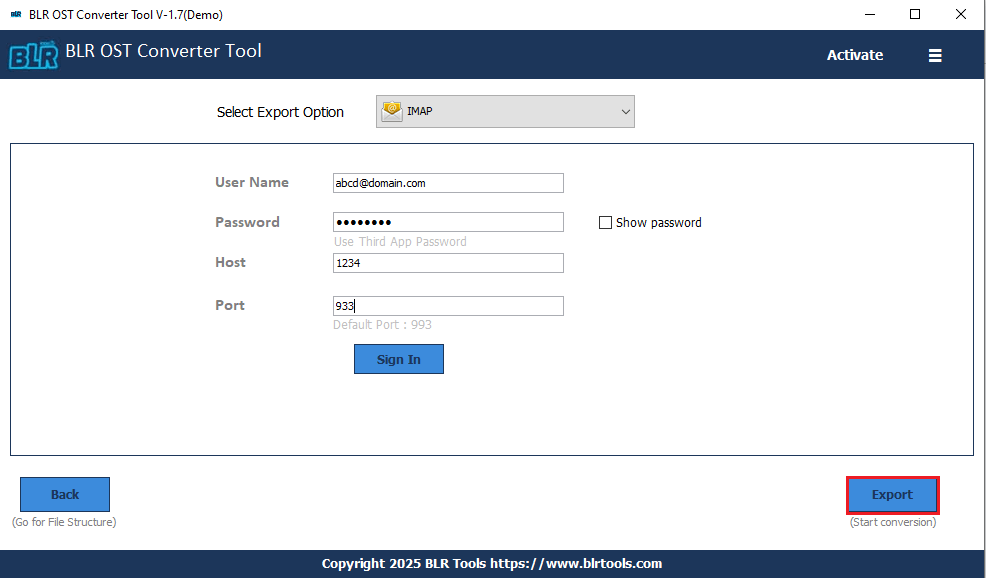This screenshot has width=986, height=578.
Task: Click Back to go to File Structure
Action: pyautogui.click(x=64, y=494)
